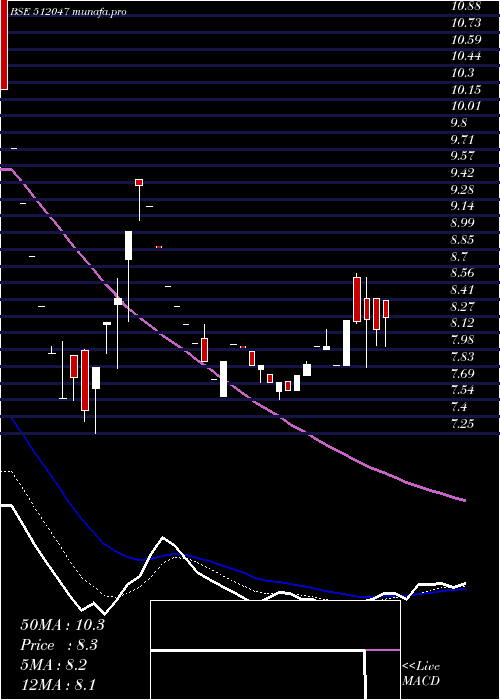Select the 9.71 price axis label
The height and width of the screenshot is (700, 500).
coord(462,140)
